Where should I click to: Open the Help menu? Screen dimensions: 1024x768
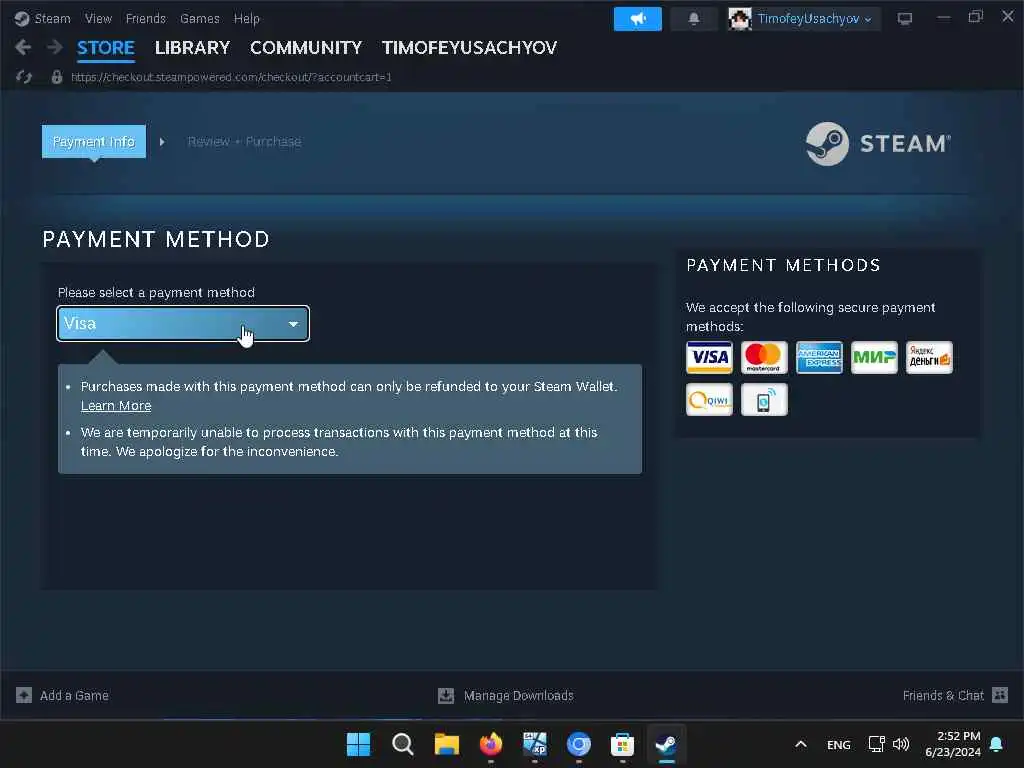point(247,18)
